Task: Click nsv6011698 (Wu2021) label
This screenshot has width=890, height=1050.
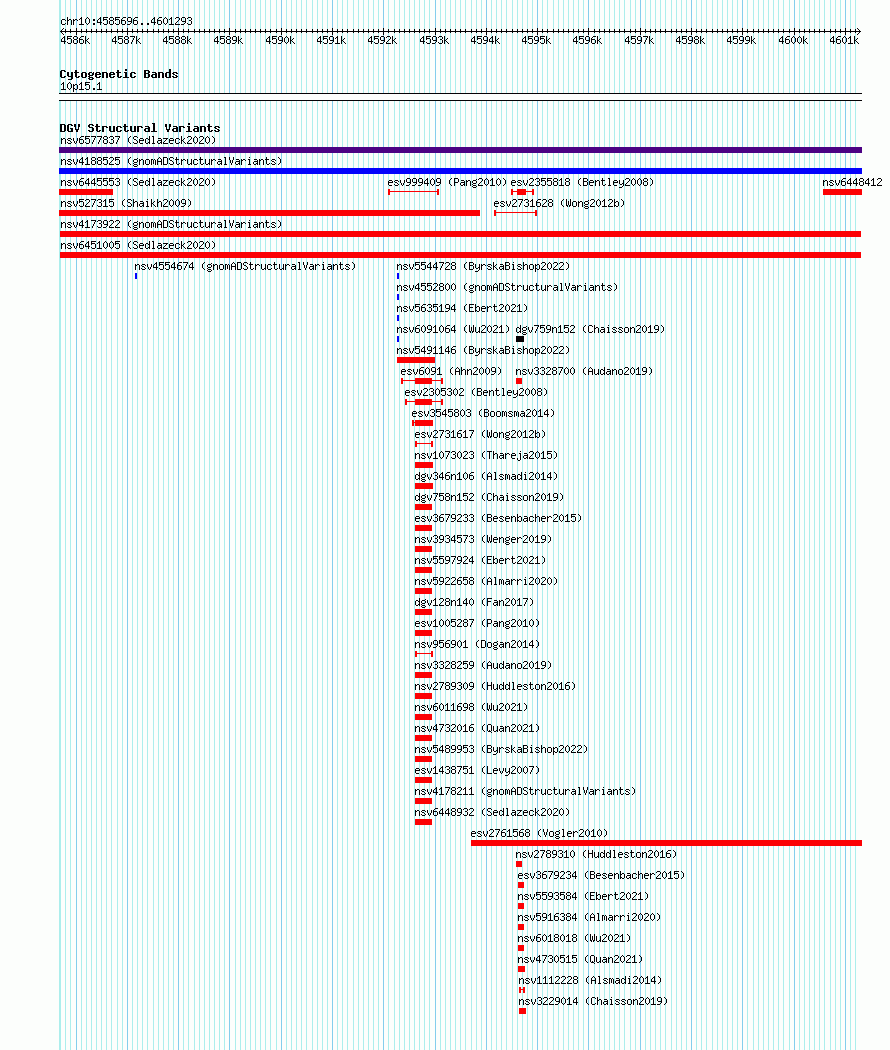Action: coord(471,707)
